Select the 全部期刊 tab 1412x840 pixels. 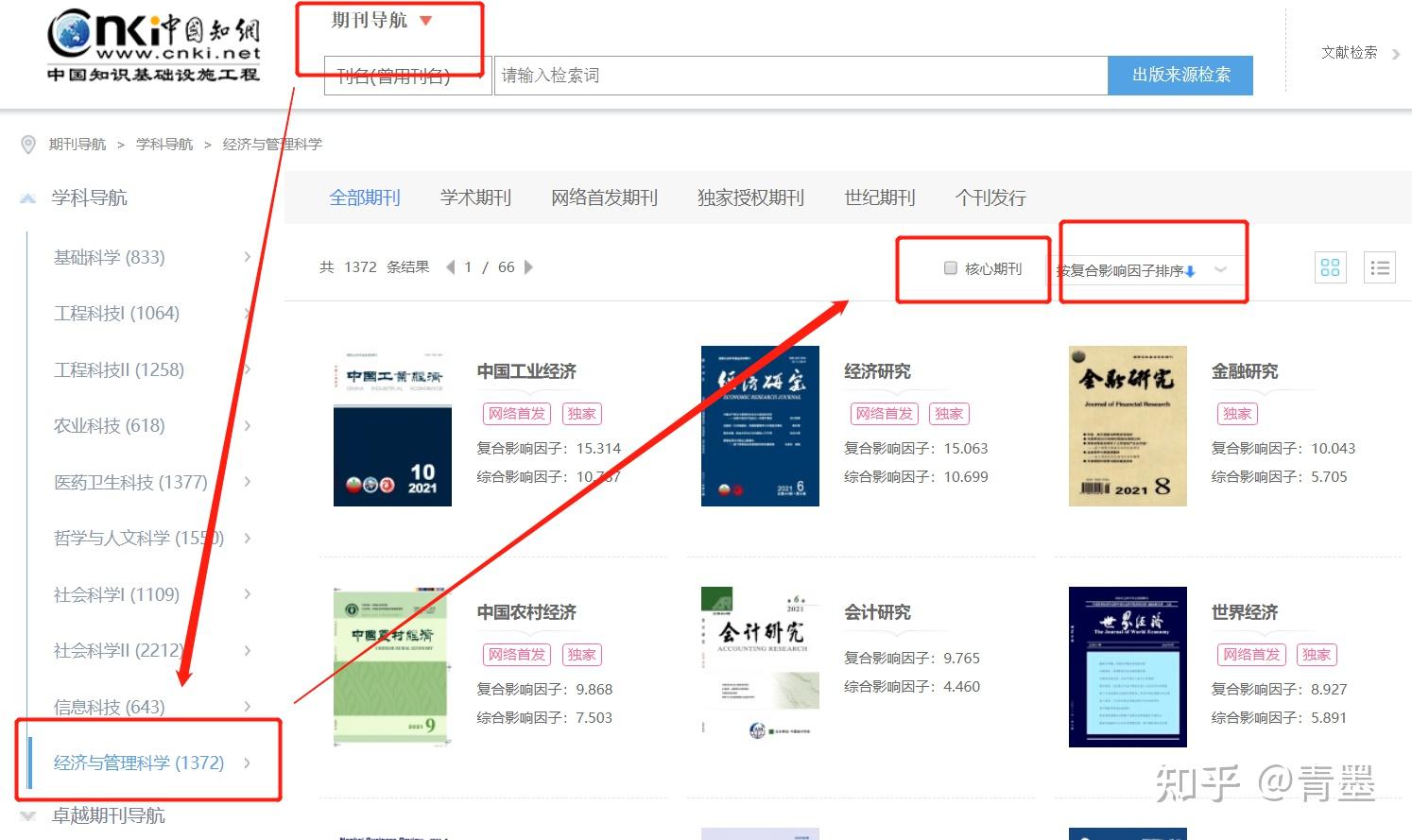pyautogui.click(x=365, y=197)
